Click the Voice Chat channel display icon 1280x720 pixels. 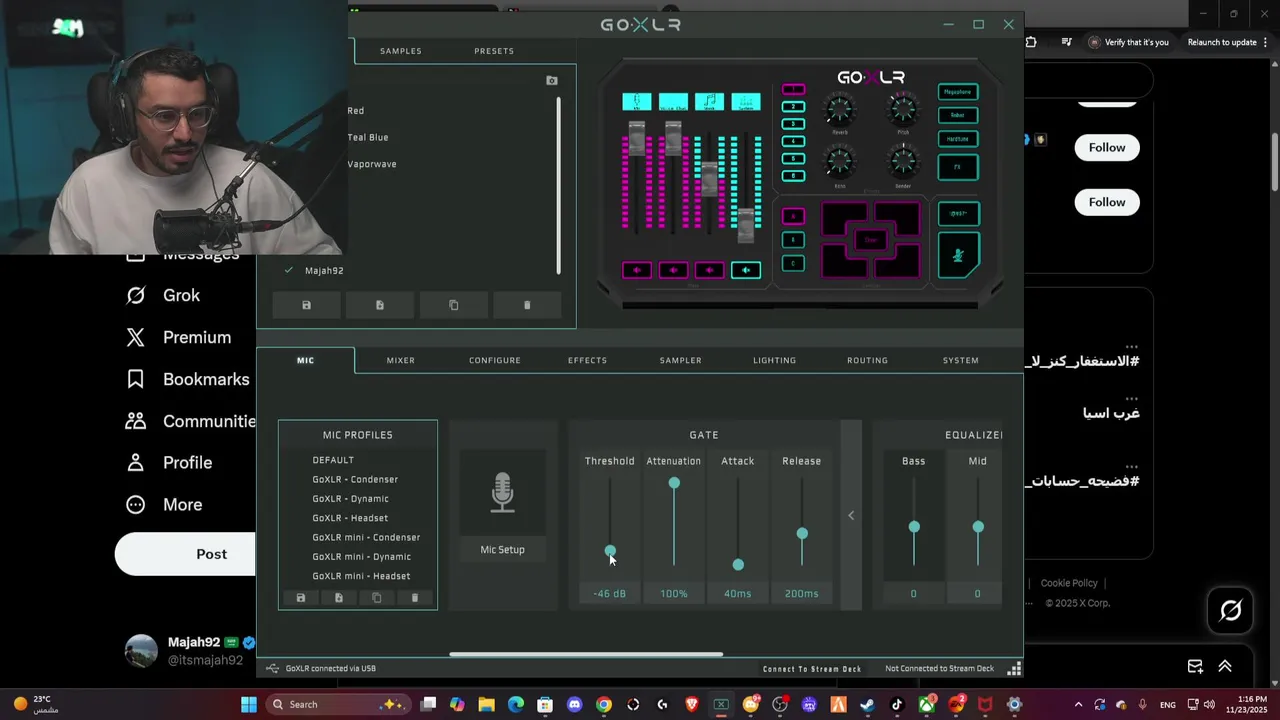click(x=673, y=102)
